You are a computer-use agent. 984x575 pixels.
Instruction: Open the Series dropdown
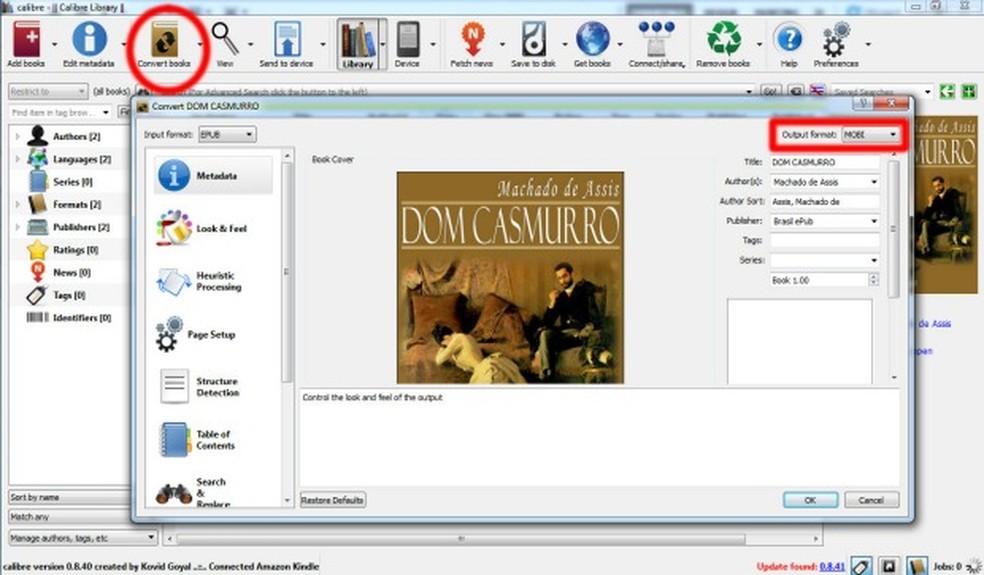click(825, 260)
